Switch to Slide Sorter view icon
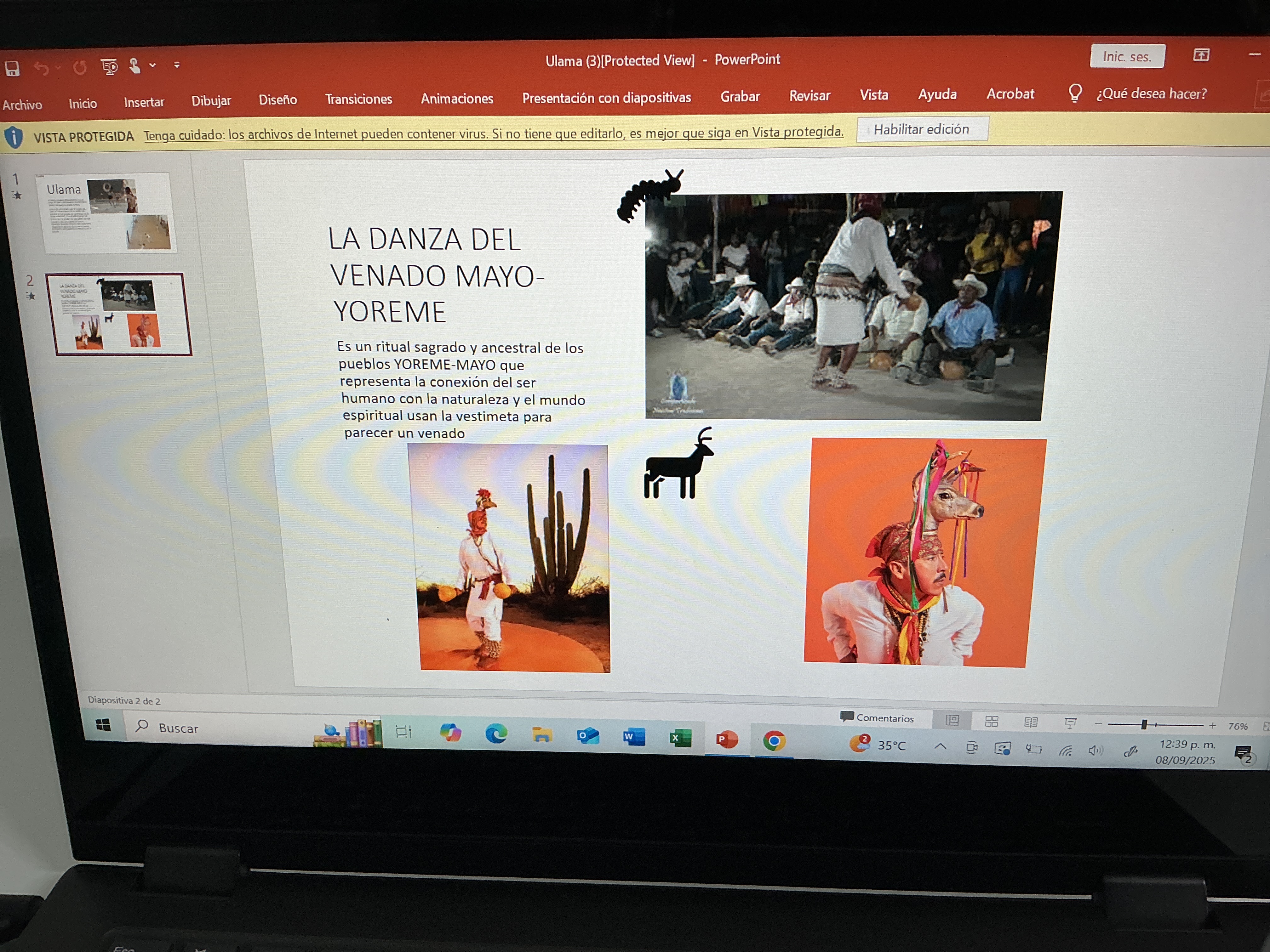 point(992,721)
